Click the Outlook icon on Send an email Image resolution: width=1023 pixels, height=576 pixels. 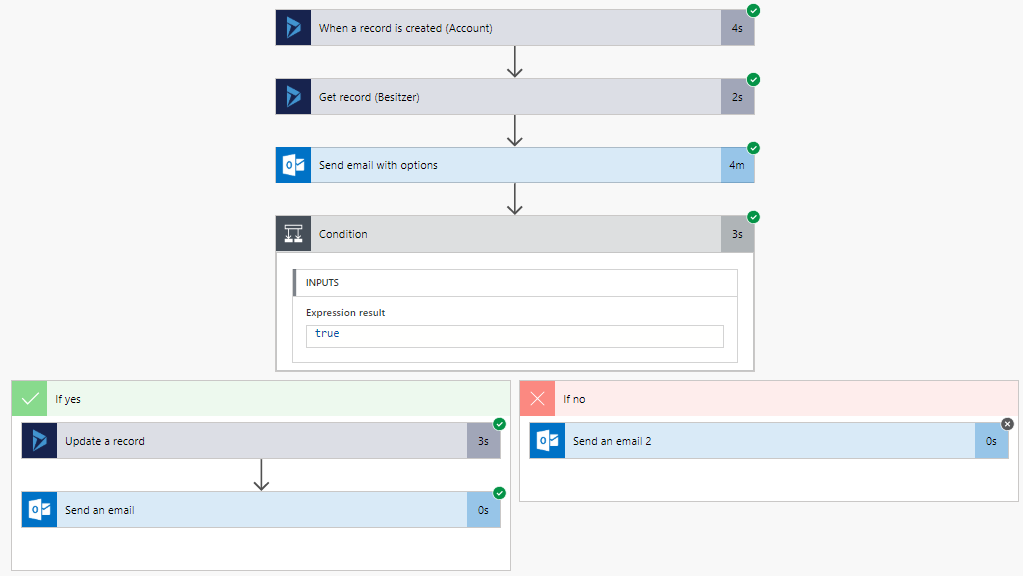[39, 510]
